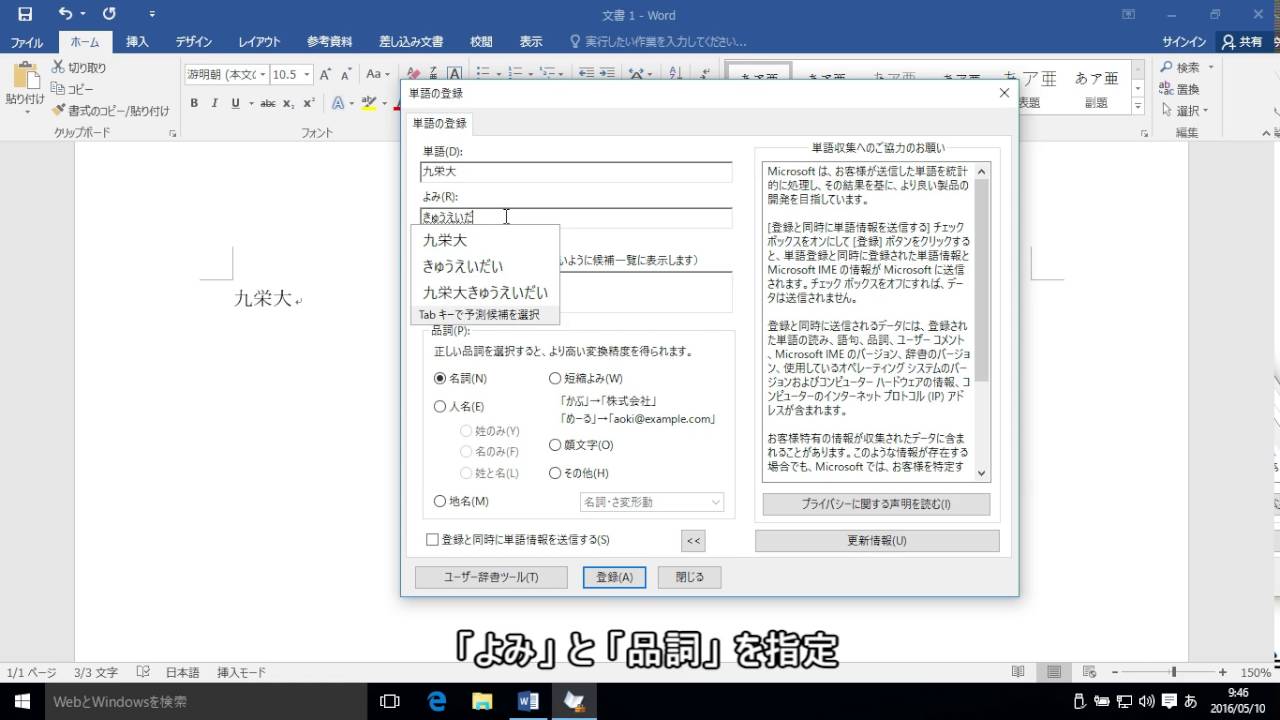Click the zoom in plus button
The image size is (1280, 720).
pos(1223,672)
